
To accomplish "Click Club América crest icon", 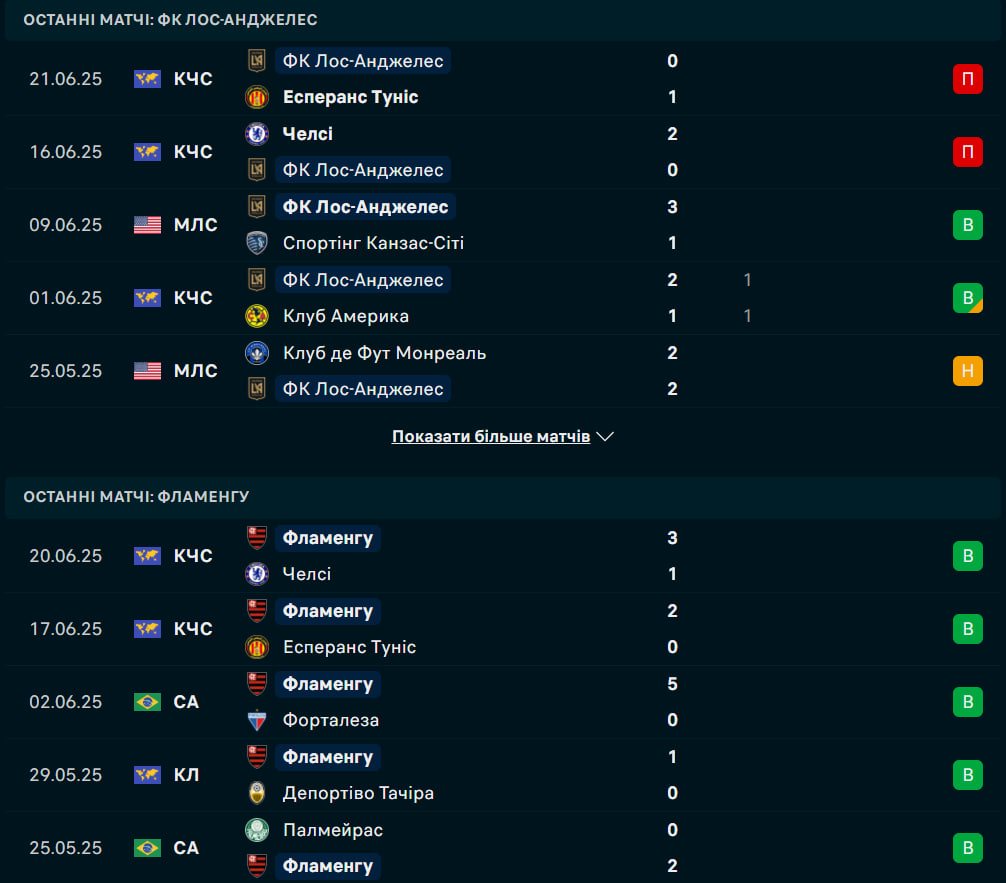I will coord(257,316).
